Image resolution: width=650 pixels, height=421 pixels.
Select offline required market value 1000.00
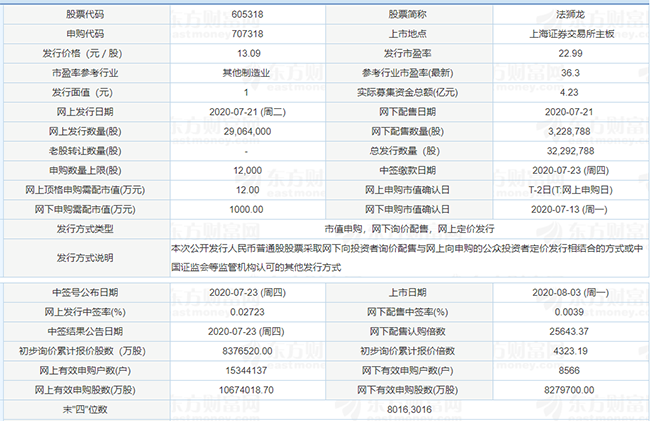pyautogui.click(x=246, y=209)
